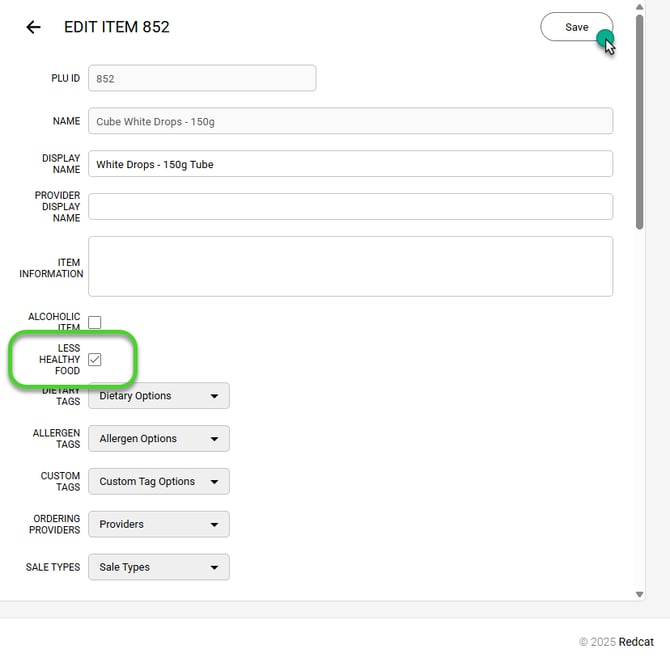Open the Sale Types dropdown
Screen dimensions: 670x666
pyautogui.click(x=159, y=567)
